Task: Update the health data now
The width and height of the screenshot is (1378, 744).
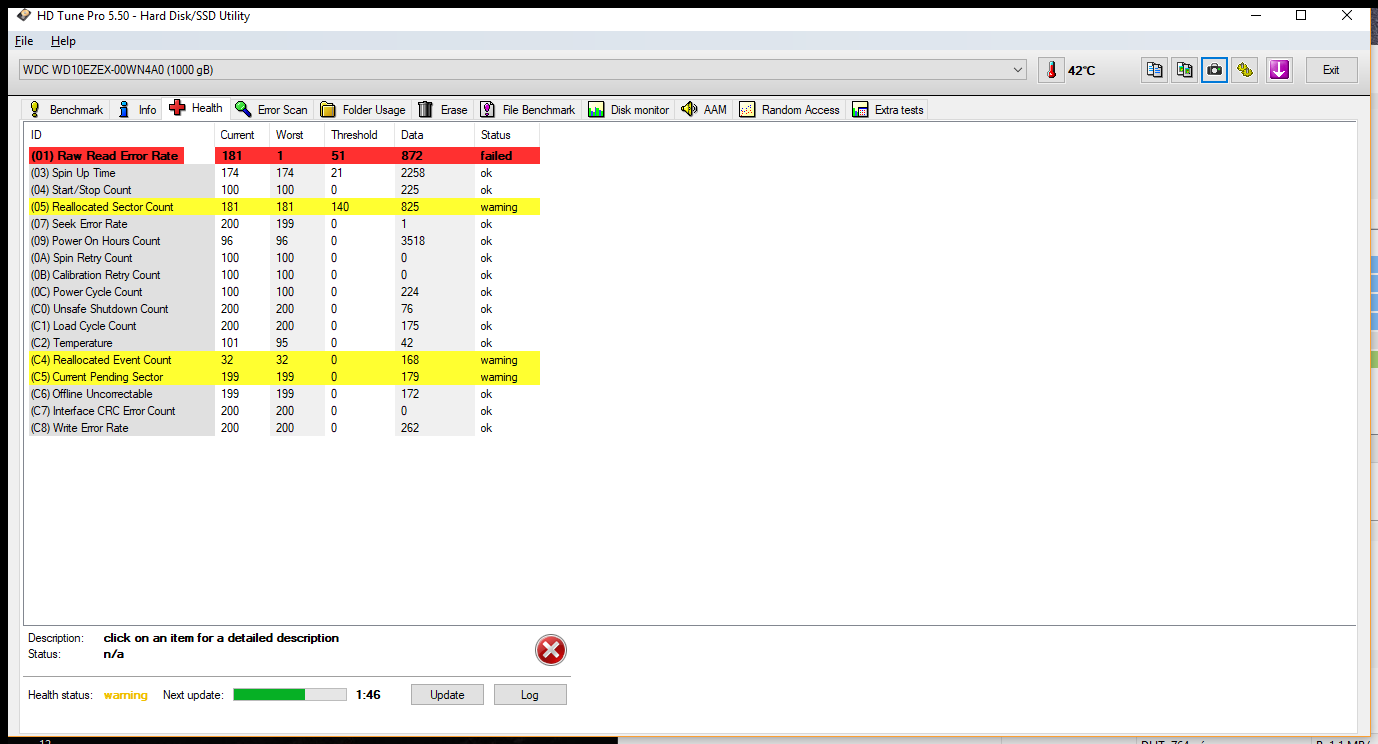Action: (447, 695)
